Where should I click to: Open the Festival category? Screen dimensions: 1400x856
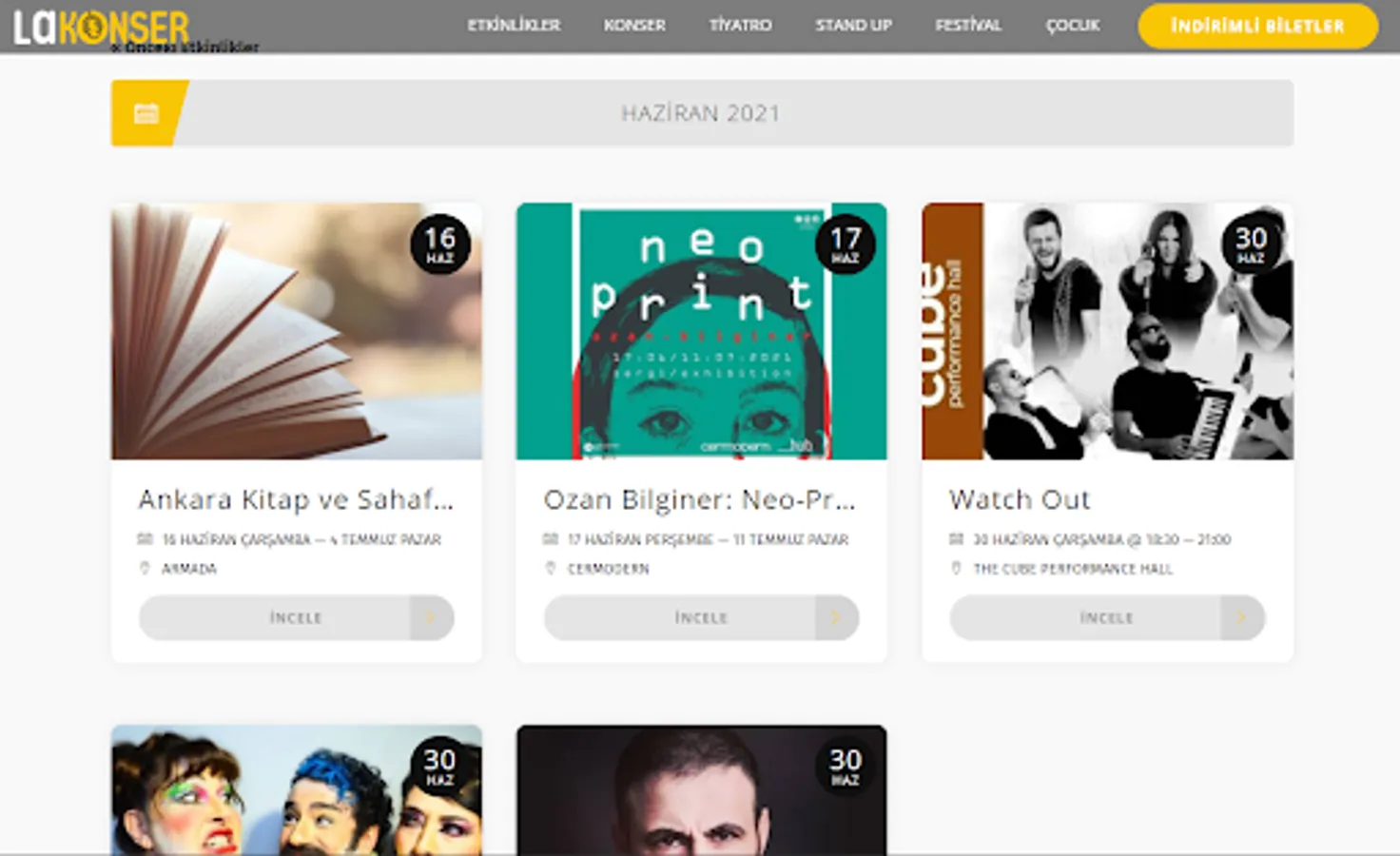coord(968,25)
